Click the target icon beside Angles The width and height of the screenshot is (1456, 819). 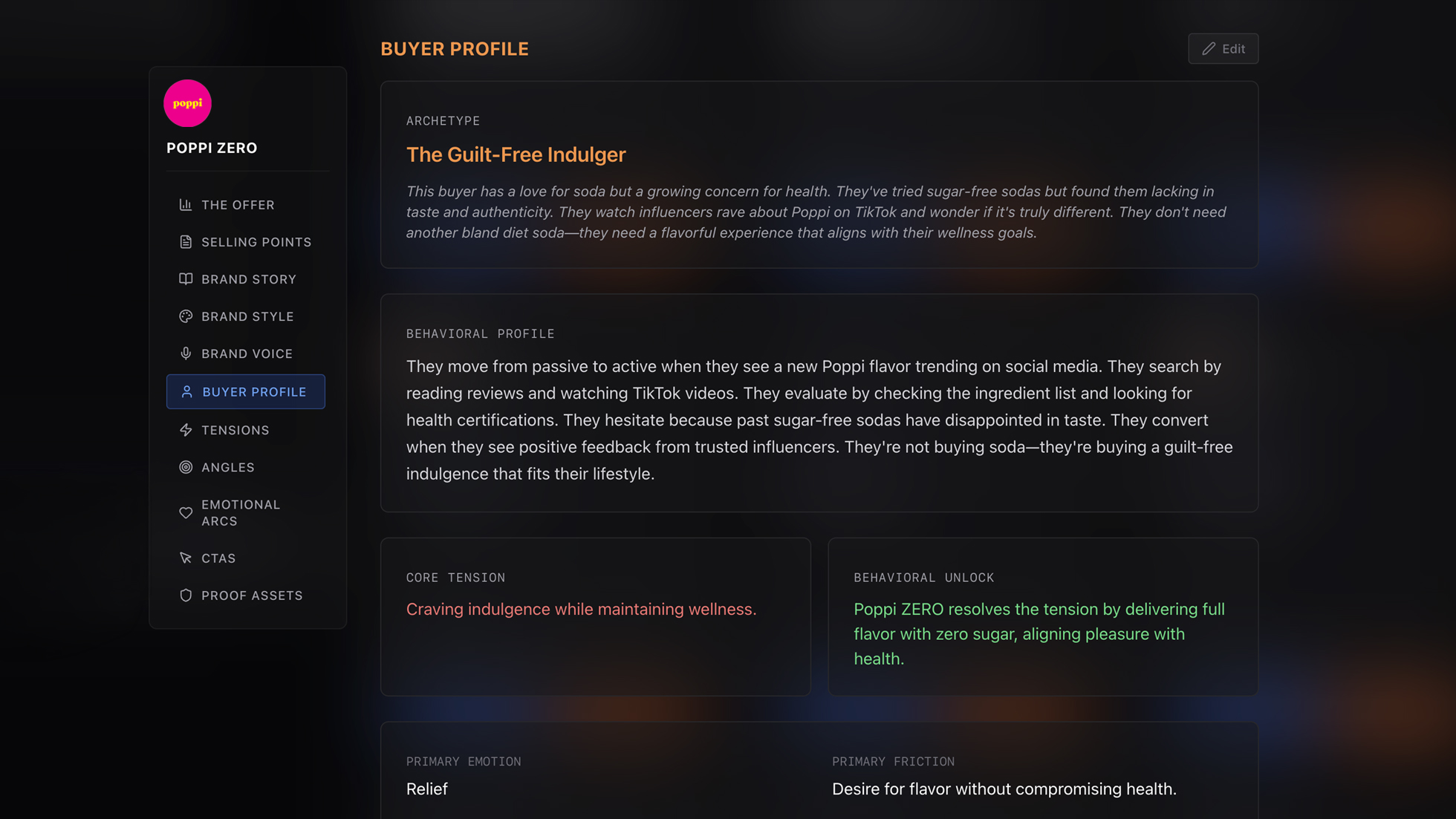point(186,467)
